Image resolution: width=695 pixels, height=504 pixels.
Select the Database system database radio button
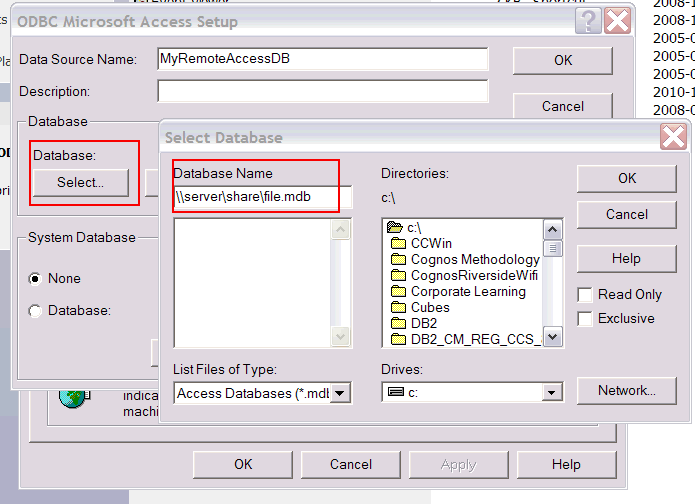[35, 311]
